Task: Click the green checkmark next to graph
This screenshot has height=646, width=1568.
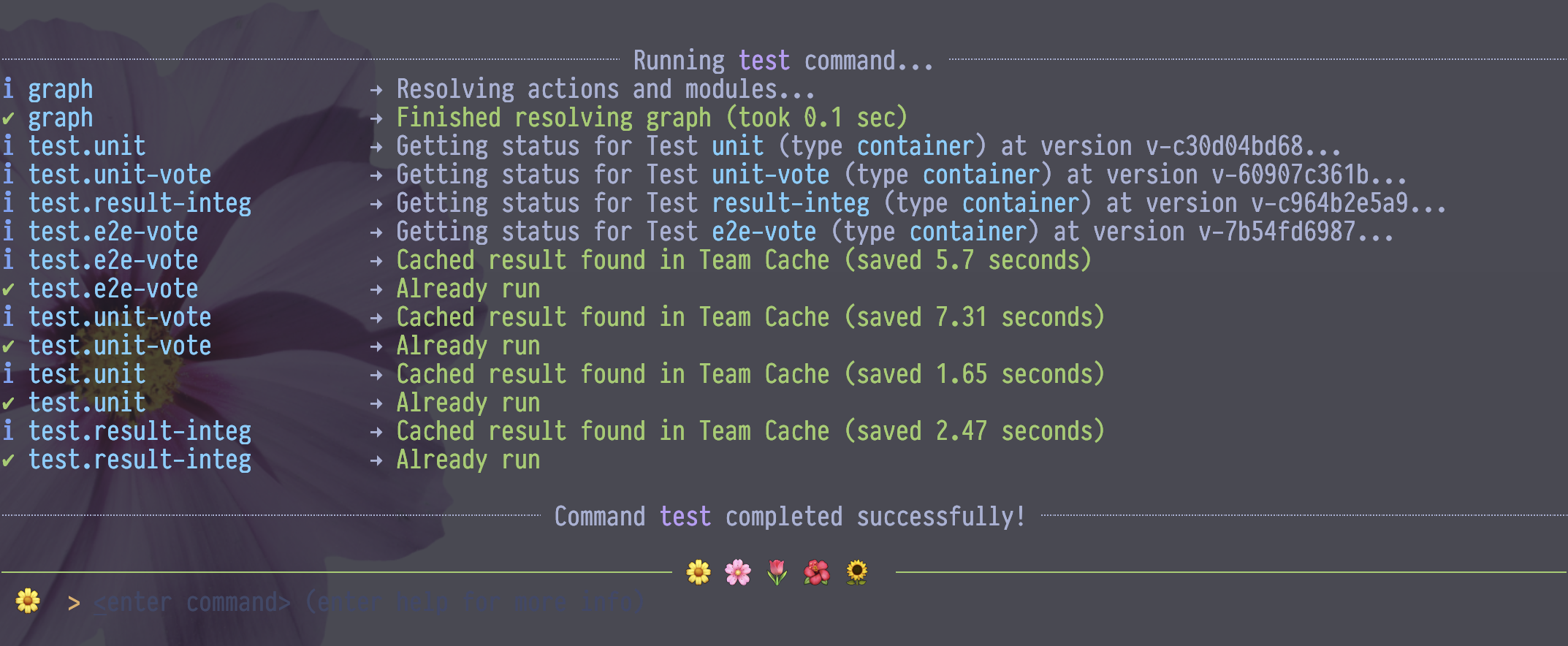Action: (x=8, y=118)
